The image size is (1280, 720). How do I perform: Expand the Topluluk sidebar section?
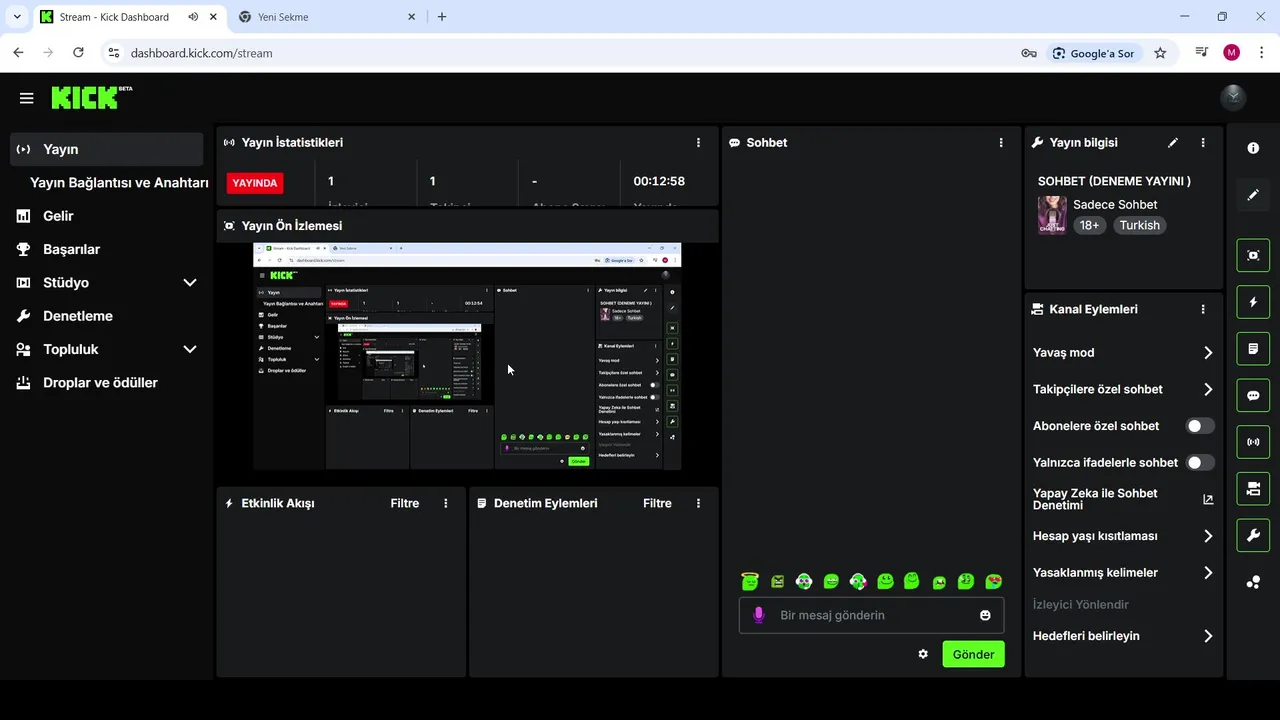tap(190, 349)
